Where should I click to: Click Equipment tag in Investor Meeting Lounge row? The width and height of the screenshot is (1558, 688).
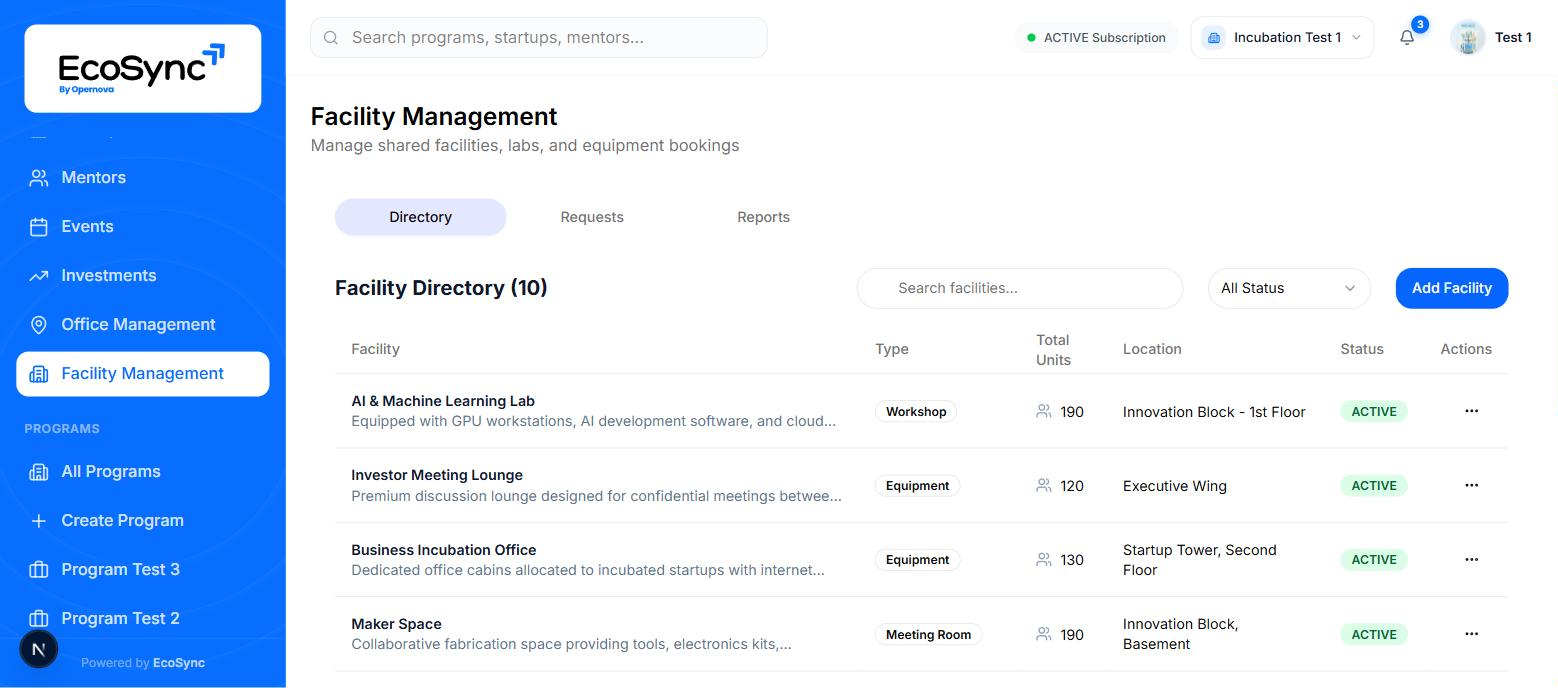[917, 485]
